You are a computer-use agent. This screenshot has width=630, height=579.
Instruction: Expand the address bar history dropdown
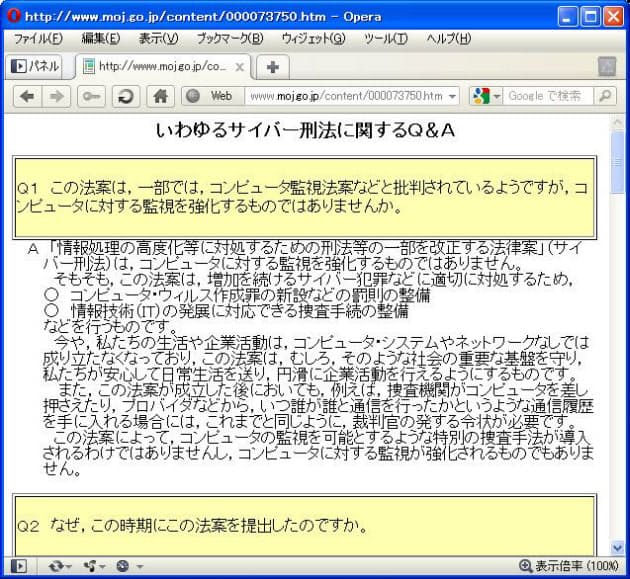tap(453, 96)
